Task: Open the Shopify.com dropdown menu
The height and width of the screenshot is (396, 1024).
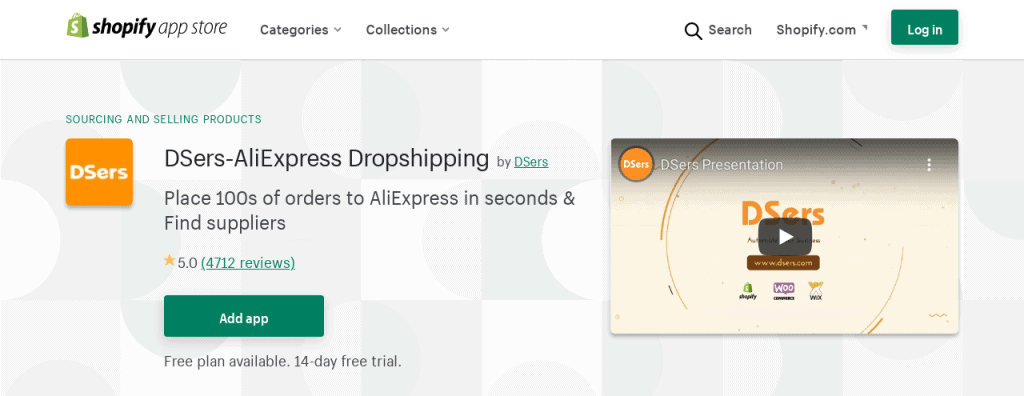Action: click(822, 29)
